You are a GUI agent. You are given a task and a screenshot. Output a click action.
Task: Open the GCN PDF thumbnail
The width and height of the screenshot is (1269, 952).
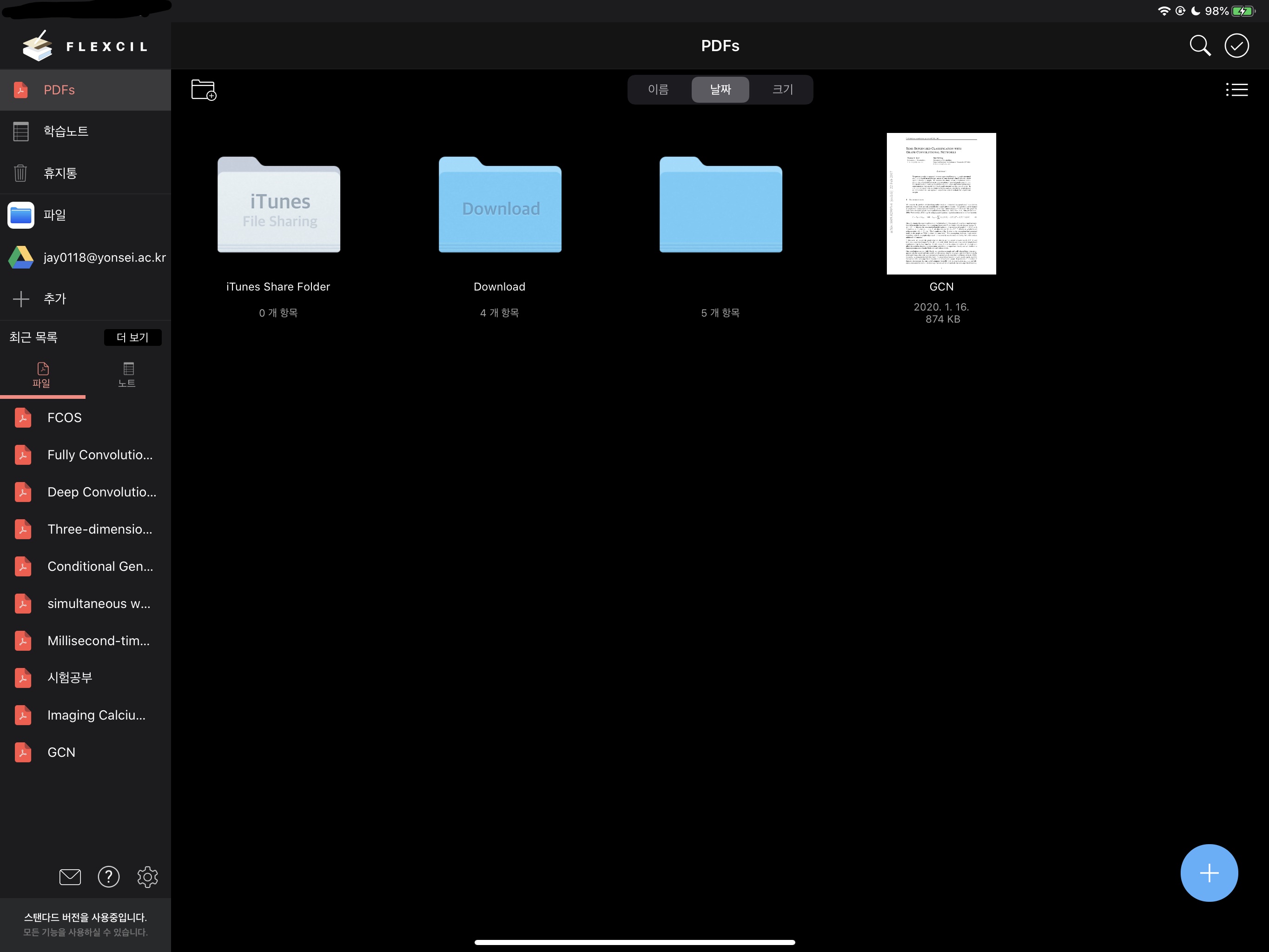coord(941,204)
